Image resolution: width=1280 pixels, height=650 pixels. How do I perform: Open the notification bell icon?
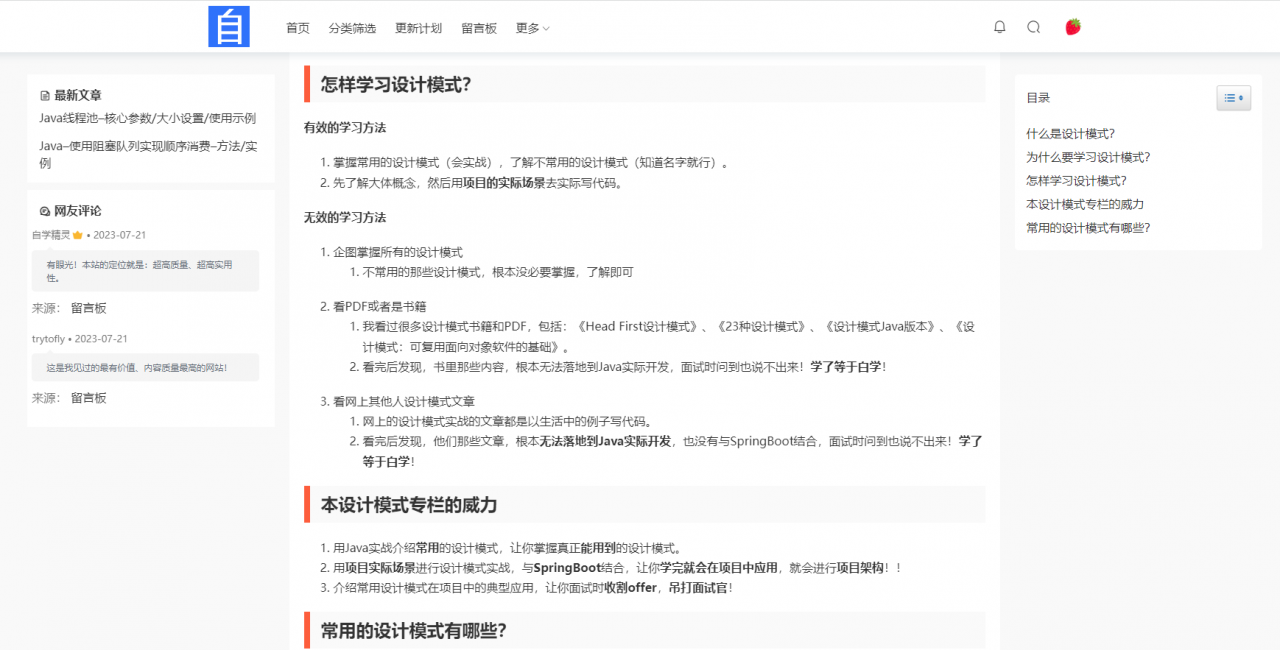[x=999, y=27]
